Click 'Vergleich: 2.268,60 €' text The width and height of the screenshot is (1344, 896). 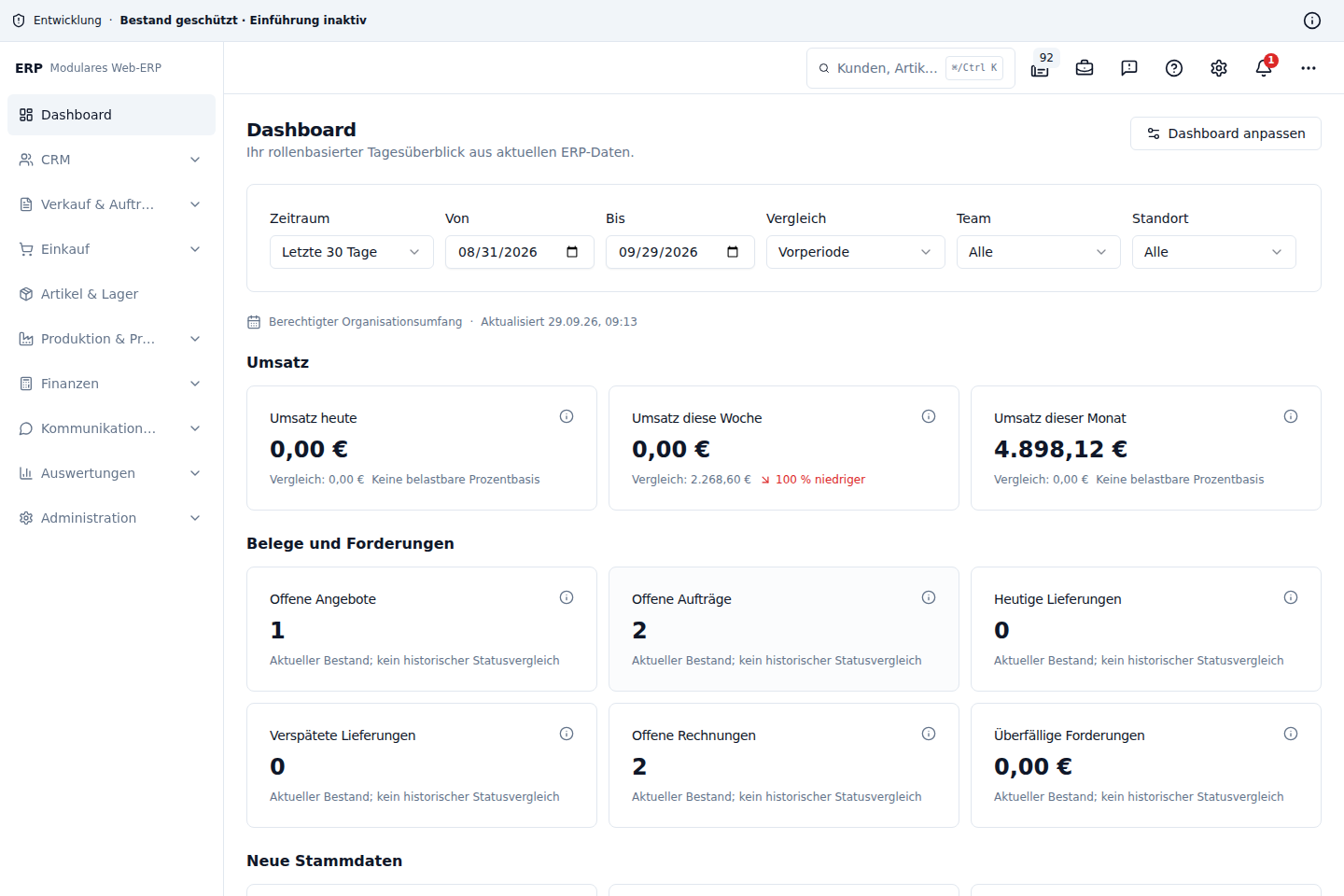pyautogui.click(x=692, y=480)
